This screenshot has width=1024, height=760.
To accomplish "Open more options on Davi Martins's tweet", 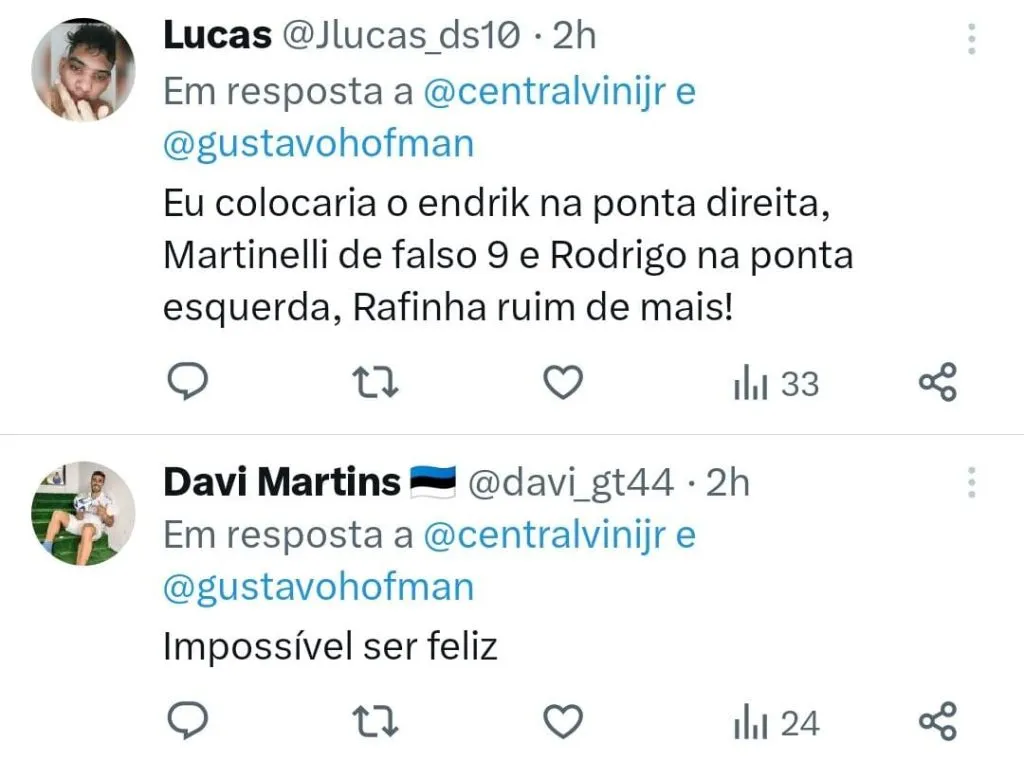I will point(972,483).
